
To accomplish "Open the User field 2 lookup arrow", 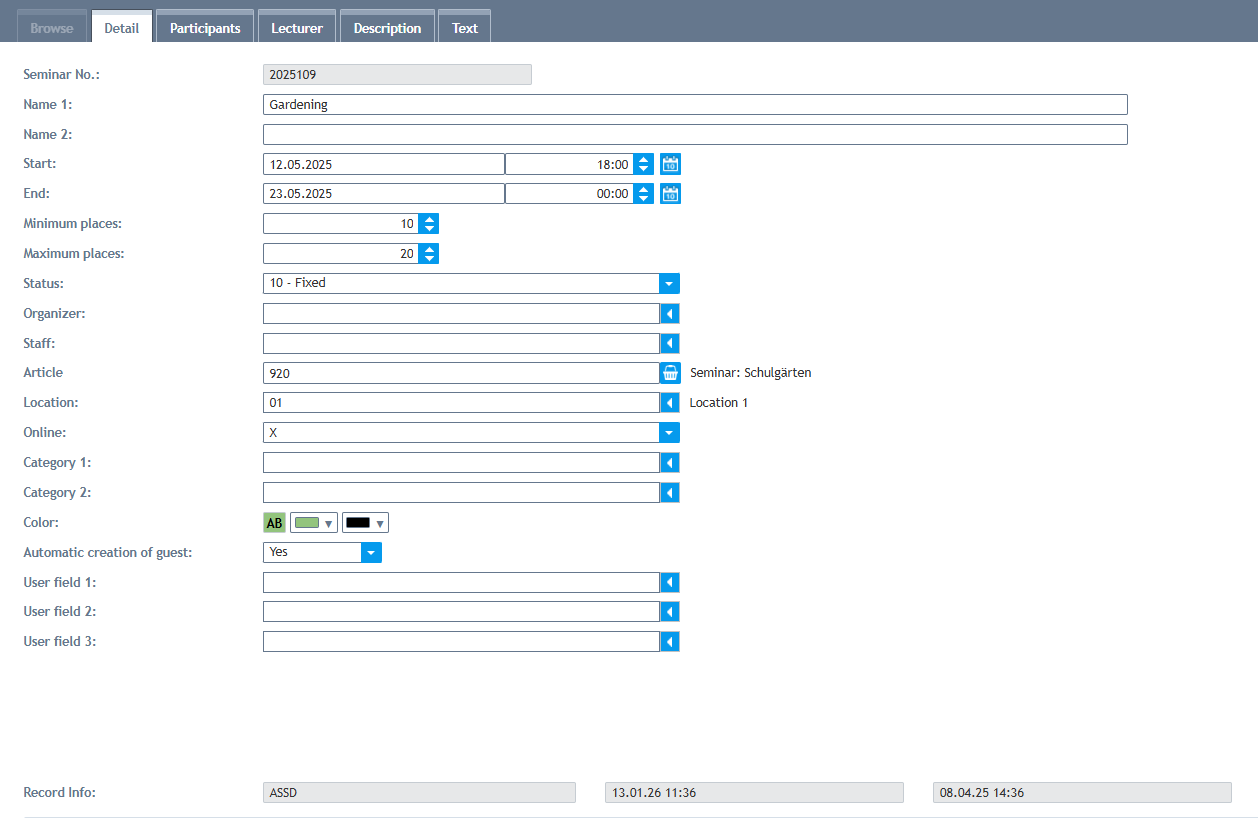I will click(670, 612).
